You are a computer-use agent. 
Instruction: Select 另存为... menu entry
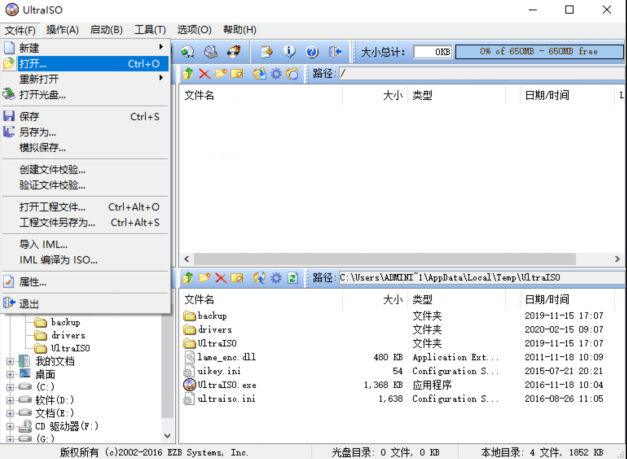click(86, 132)
